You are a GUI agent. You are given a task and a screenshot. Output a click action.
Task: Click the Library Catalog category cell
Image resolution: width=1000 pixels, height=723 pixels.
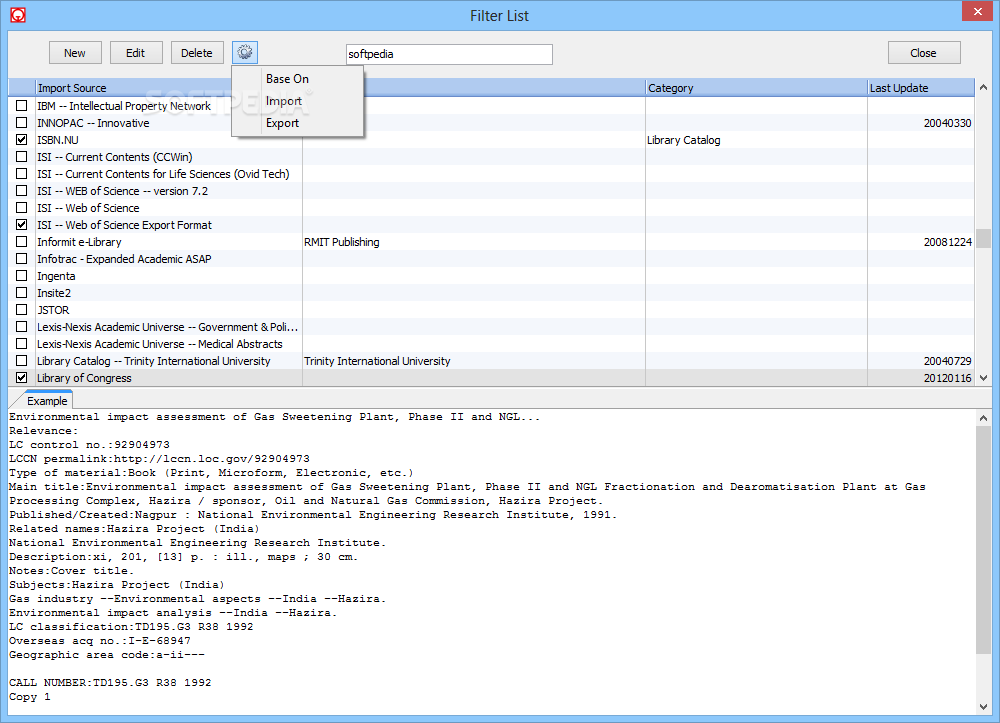click(x=684, y=140)
